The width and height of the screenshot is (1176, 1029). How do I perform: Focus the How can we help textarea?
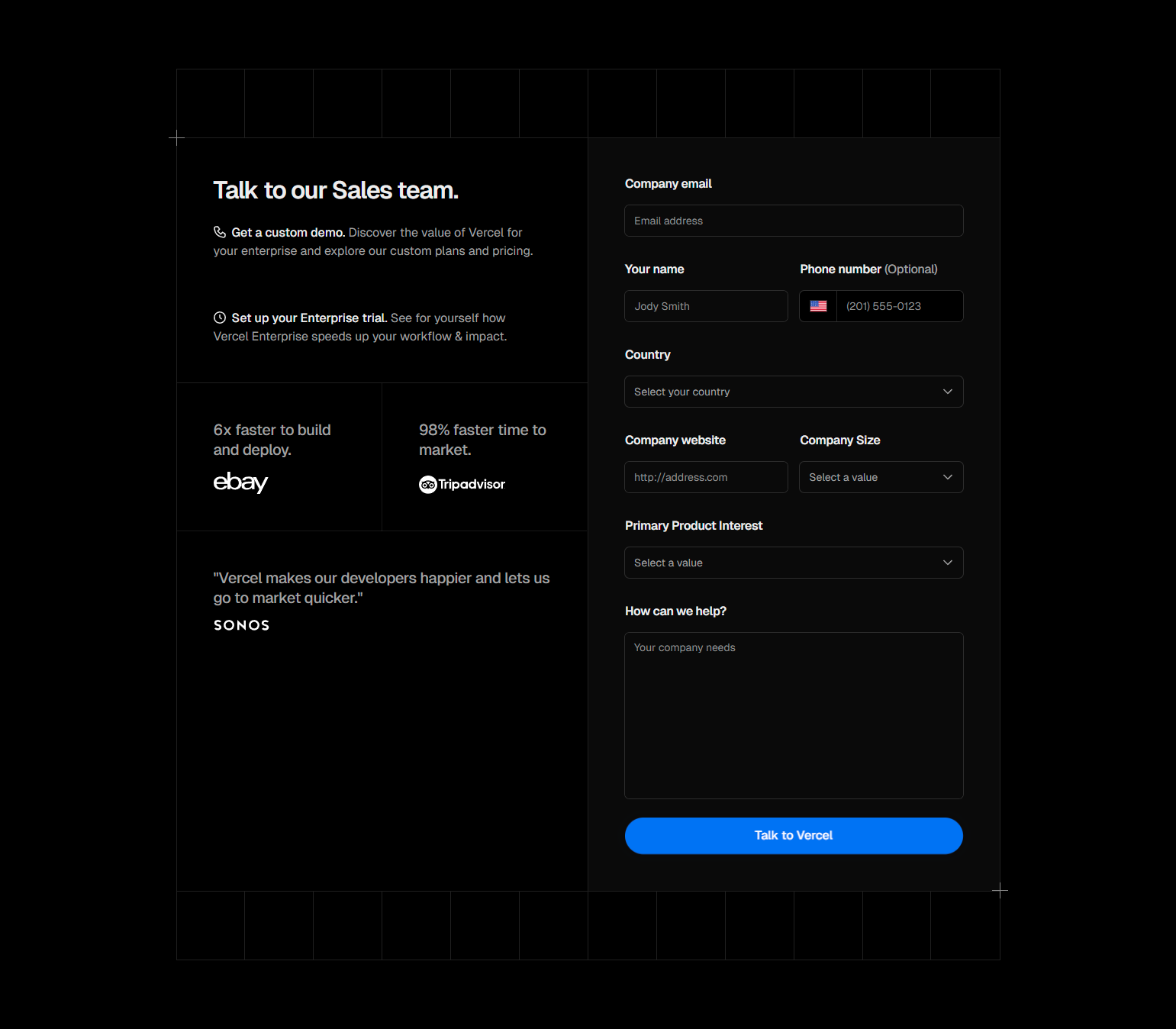793,715
